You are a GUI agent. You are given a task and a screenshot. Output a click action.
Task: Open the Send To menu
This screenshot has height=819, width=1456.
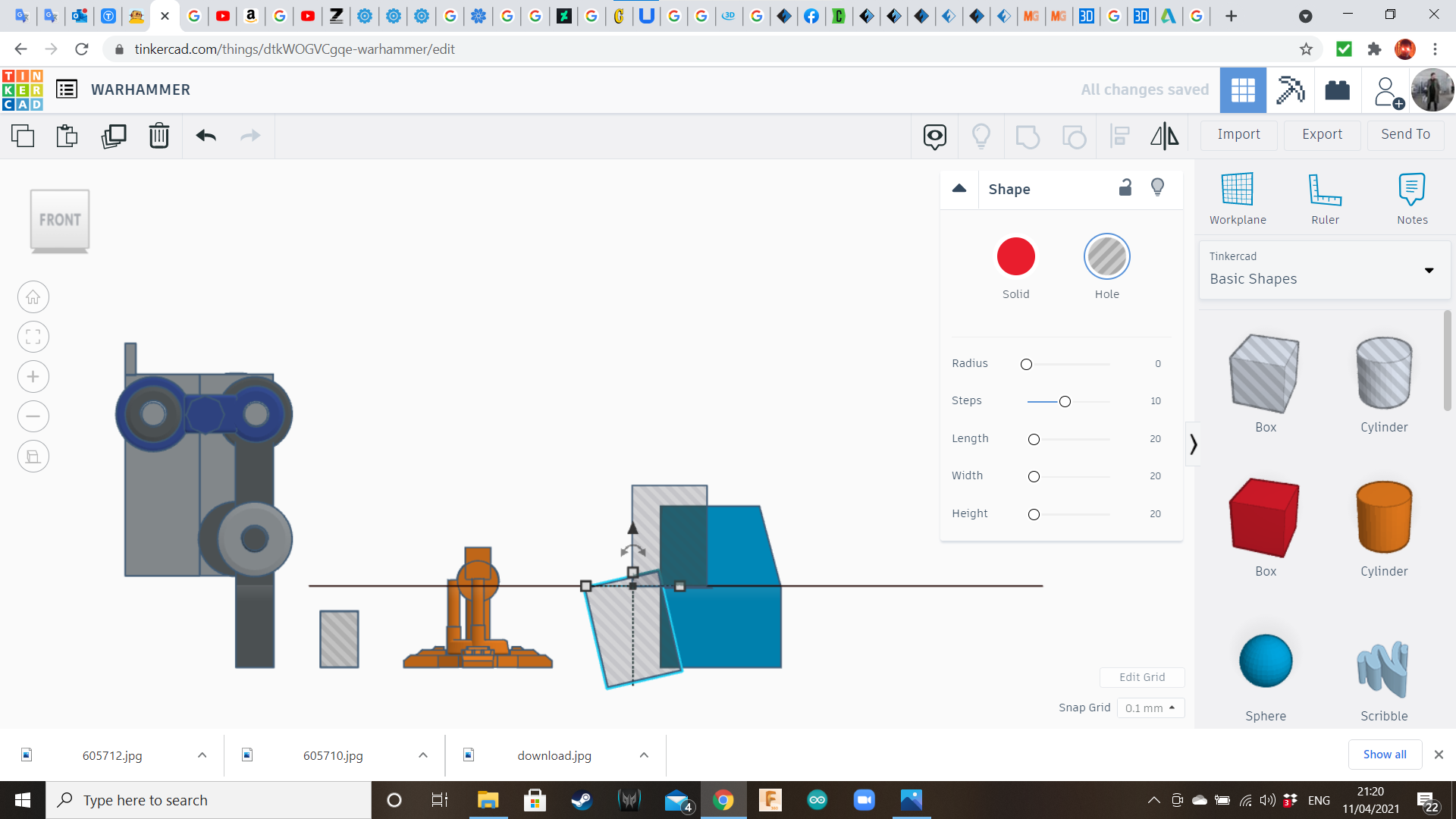coord(1405,134)
